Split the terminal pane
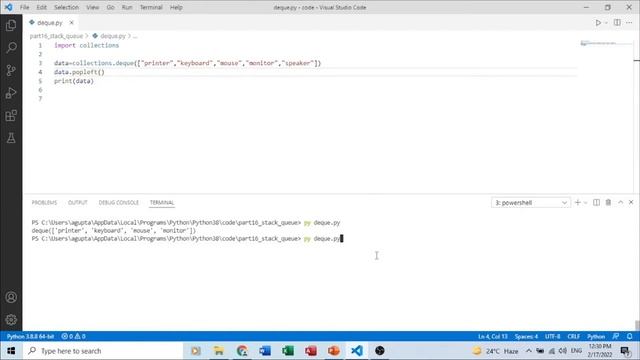Screen dimensions: 640x360 coord(596,202)
